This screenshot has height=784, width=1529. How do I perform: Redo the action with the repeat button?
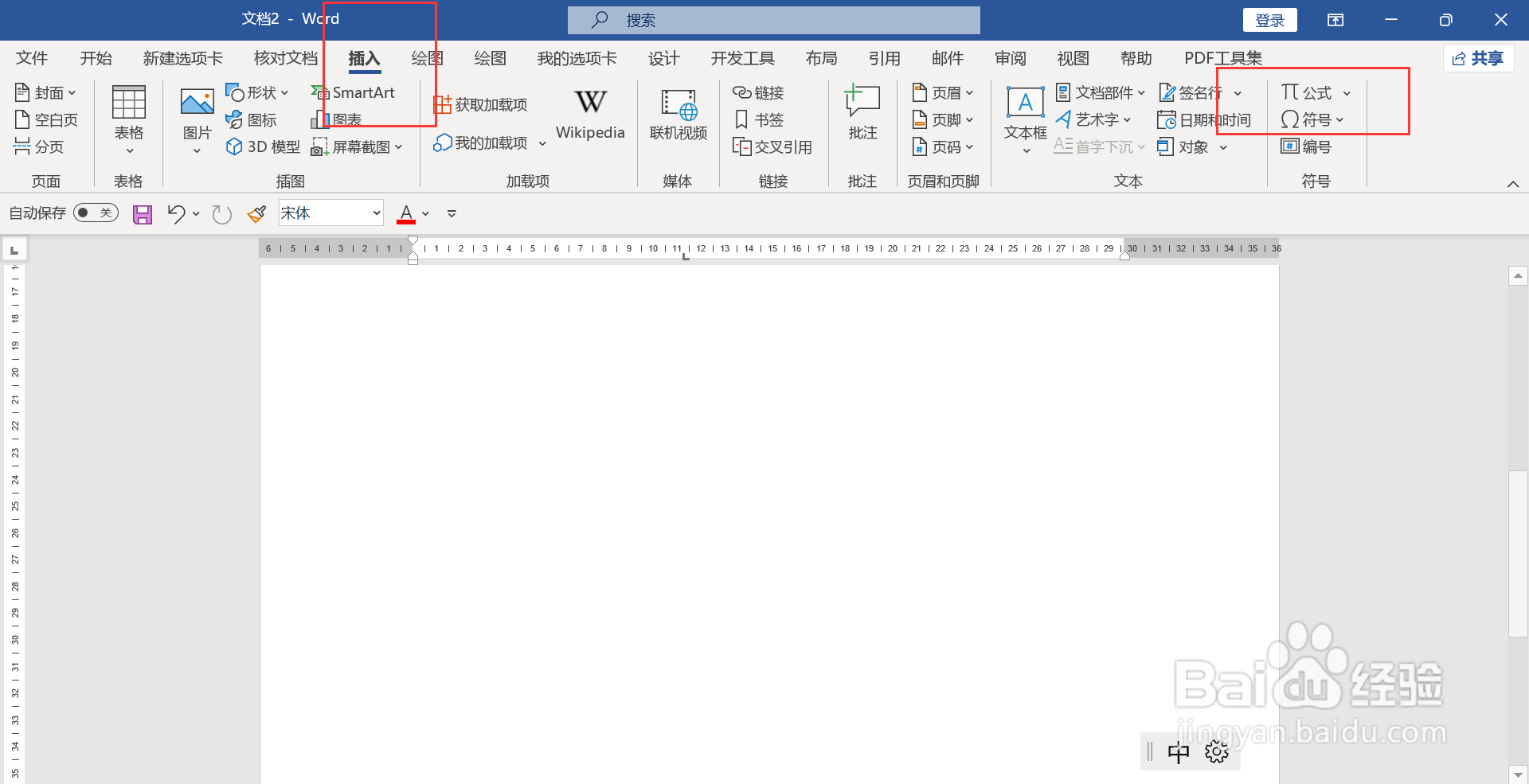coord(221,214)
